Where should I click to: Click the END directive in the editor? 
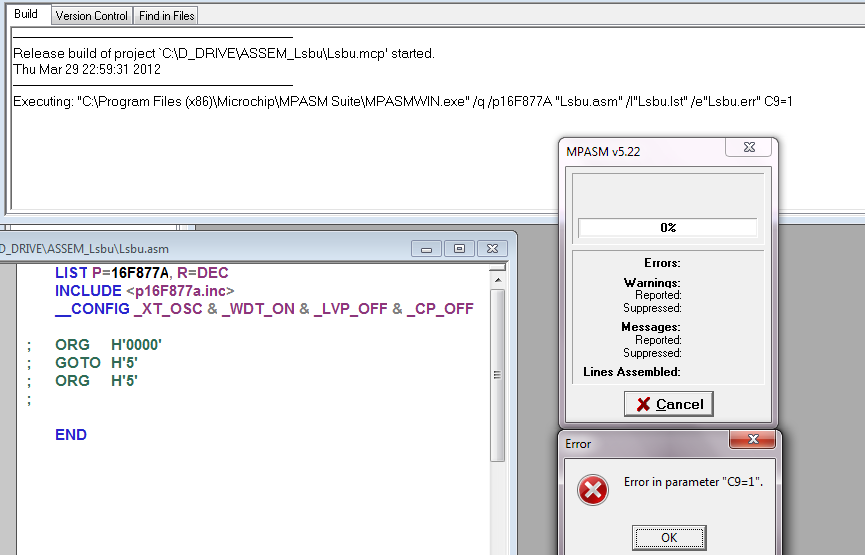click(71, 435)
